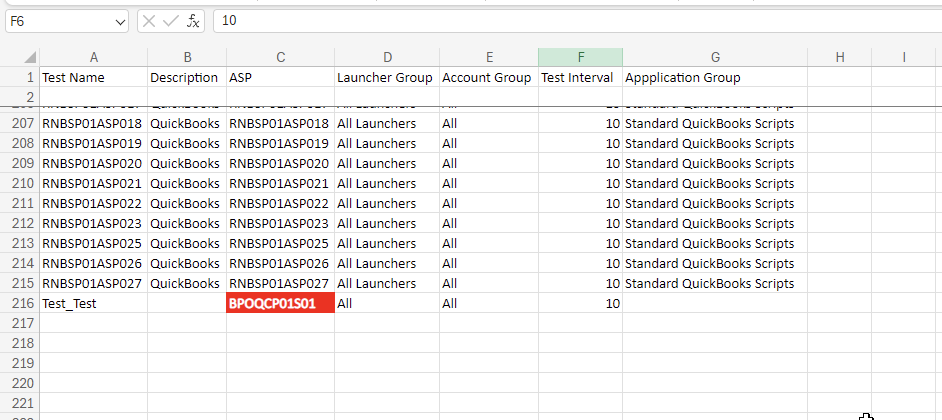942x420 pixels.
Task: Select cell A213 RNBSP01ASP025
Action: pos(93,243)
